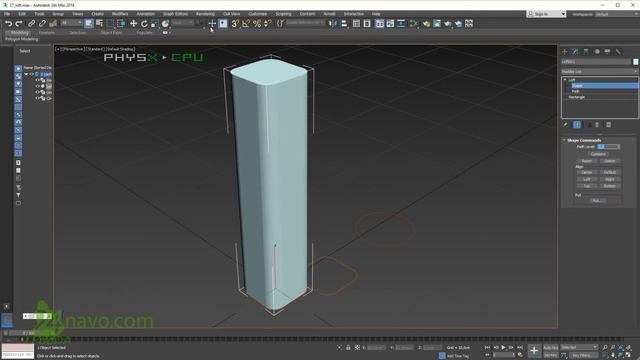Switch to Create command panel tab

pos(564,52)
